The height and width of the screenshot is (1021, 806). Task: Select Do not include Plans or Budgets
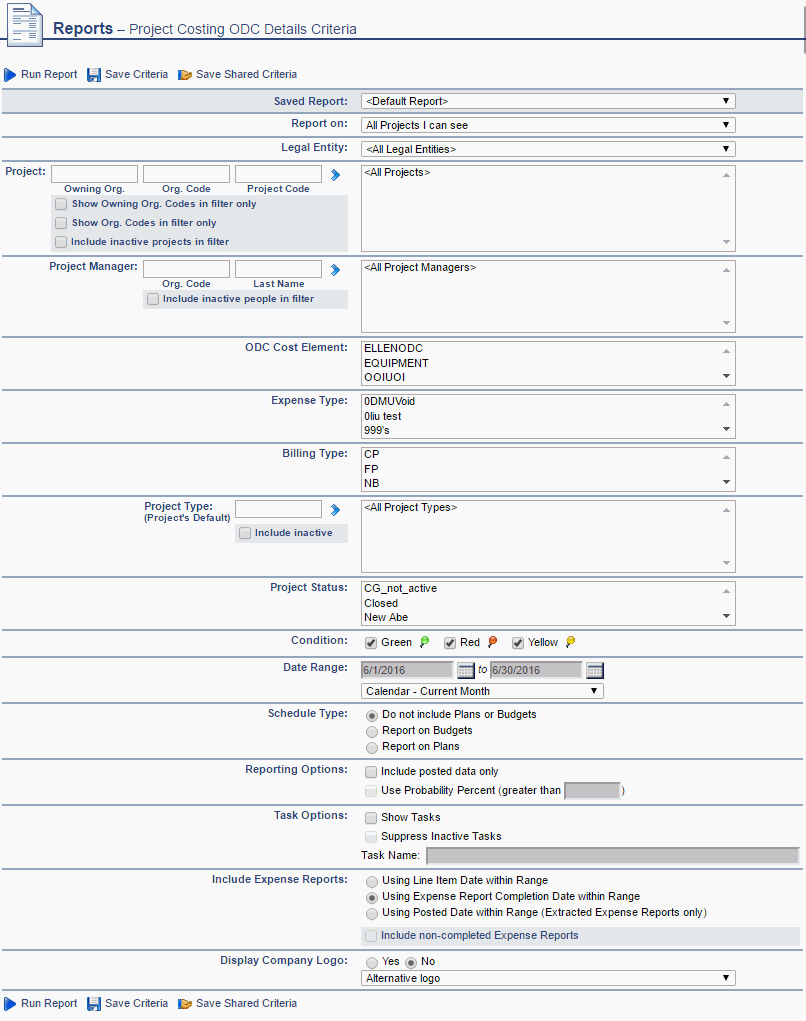372,715
